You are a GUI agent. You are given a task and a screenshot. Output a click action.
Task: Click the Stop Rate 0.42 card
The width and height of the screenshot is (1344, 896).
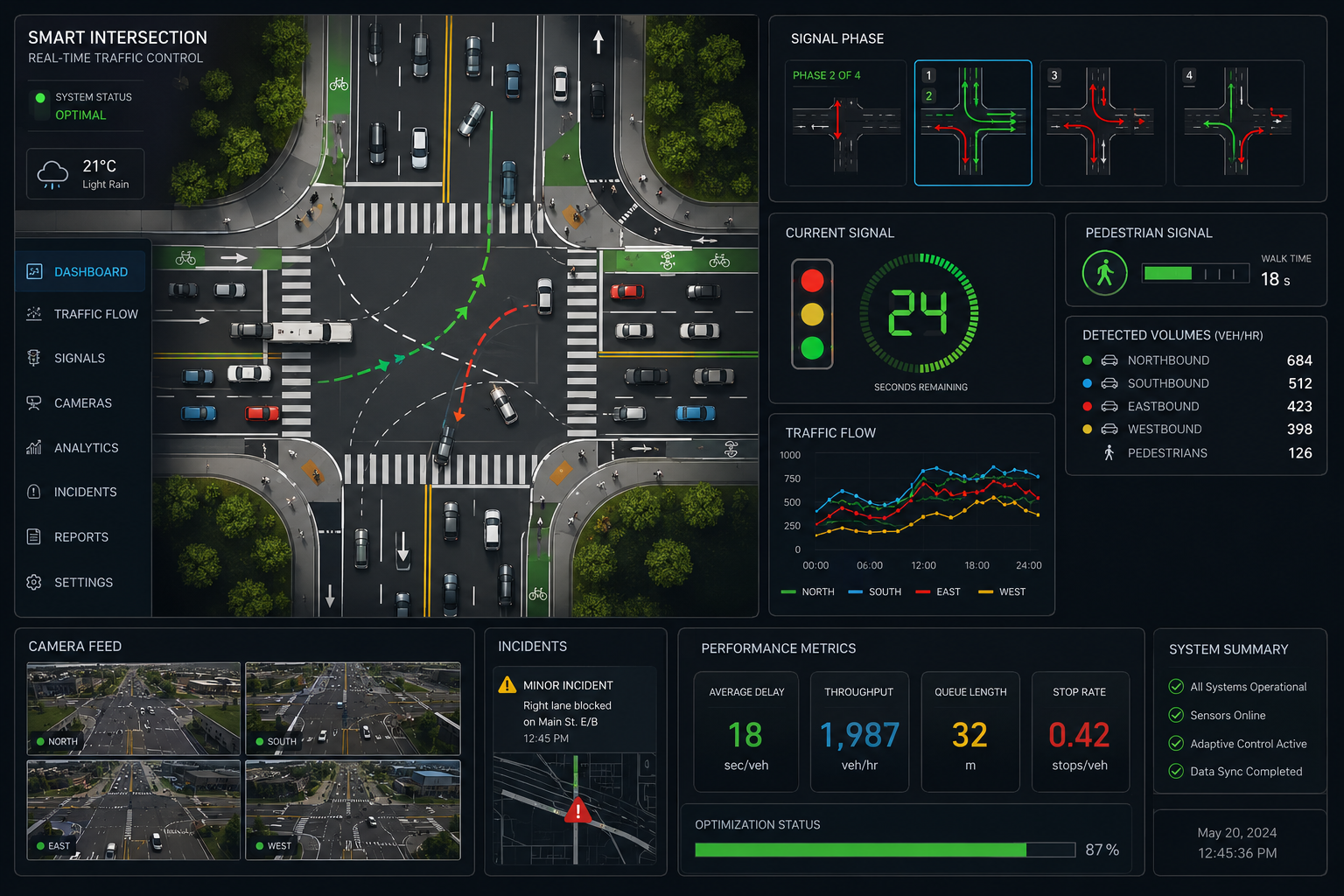[x=1080, y=731]
